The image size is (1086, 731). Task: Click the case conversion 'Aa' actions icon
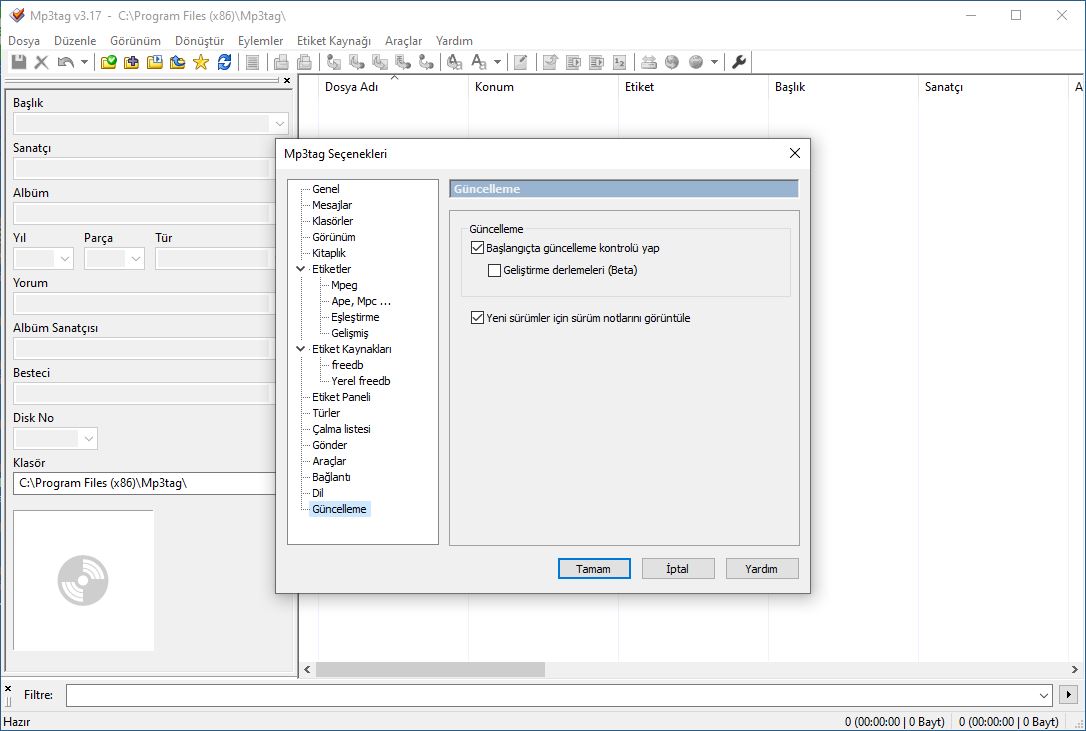point(479,62)
